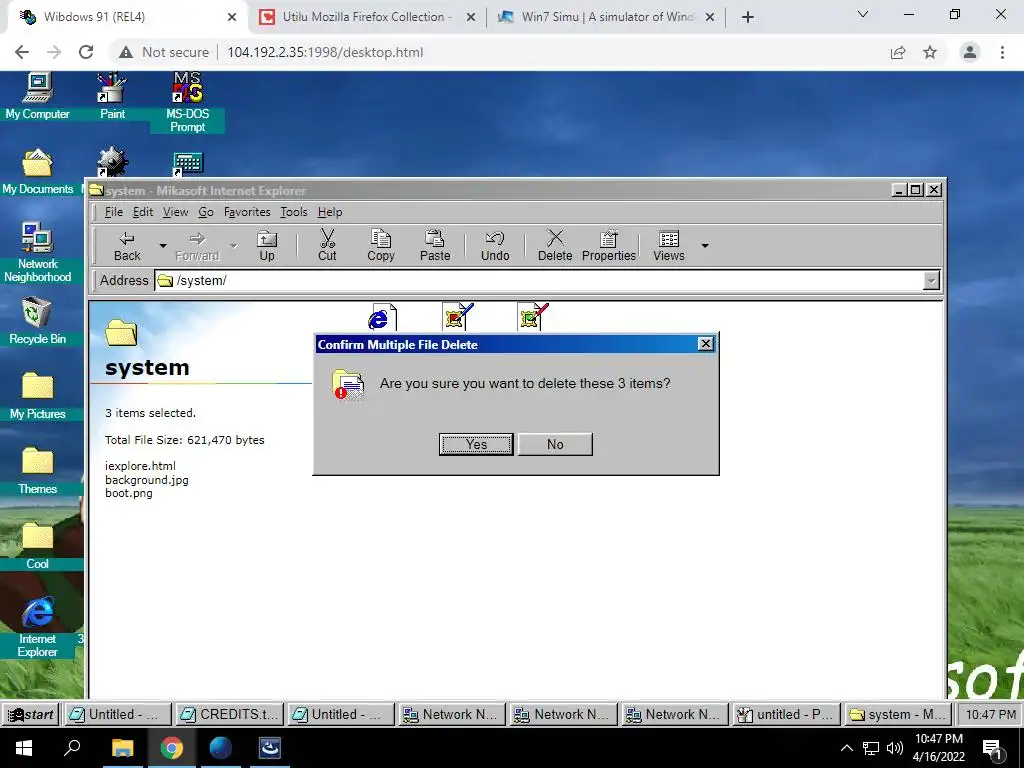Screen dimensions: 1024x768
Task: Click the Forward toolbar icon
Action: [197, 246]
